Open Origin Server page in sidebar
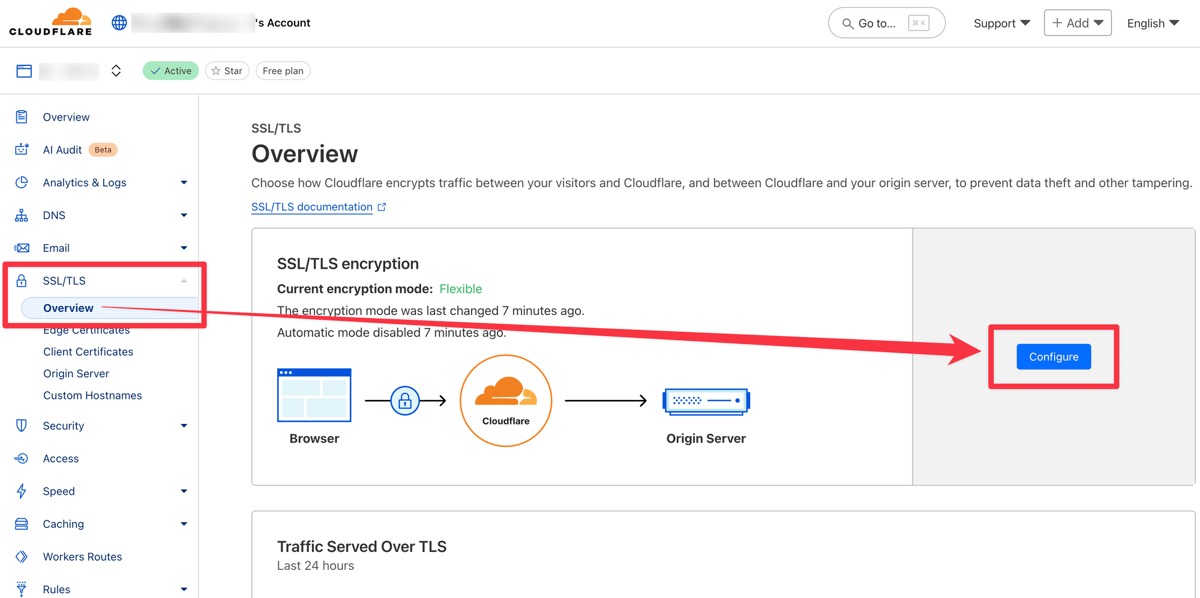The width and height of the screenshot is (1200, 598). click(76, 374)
